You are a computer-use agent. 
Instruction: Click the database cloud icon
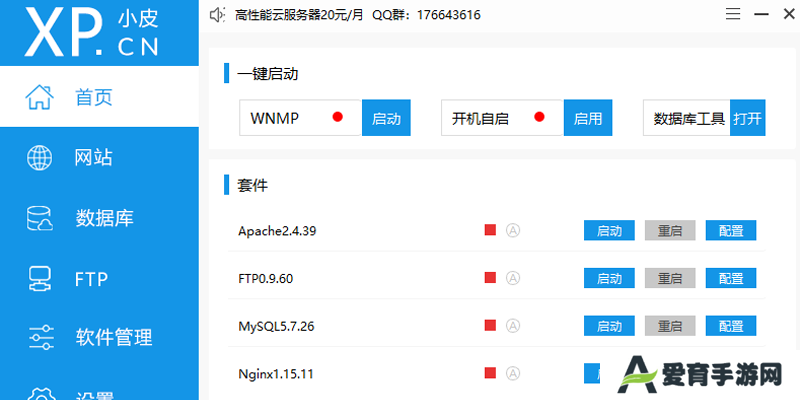coord(39,218)
